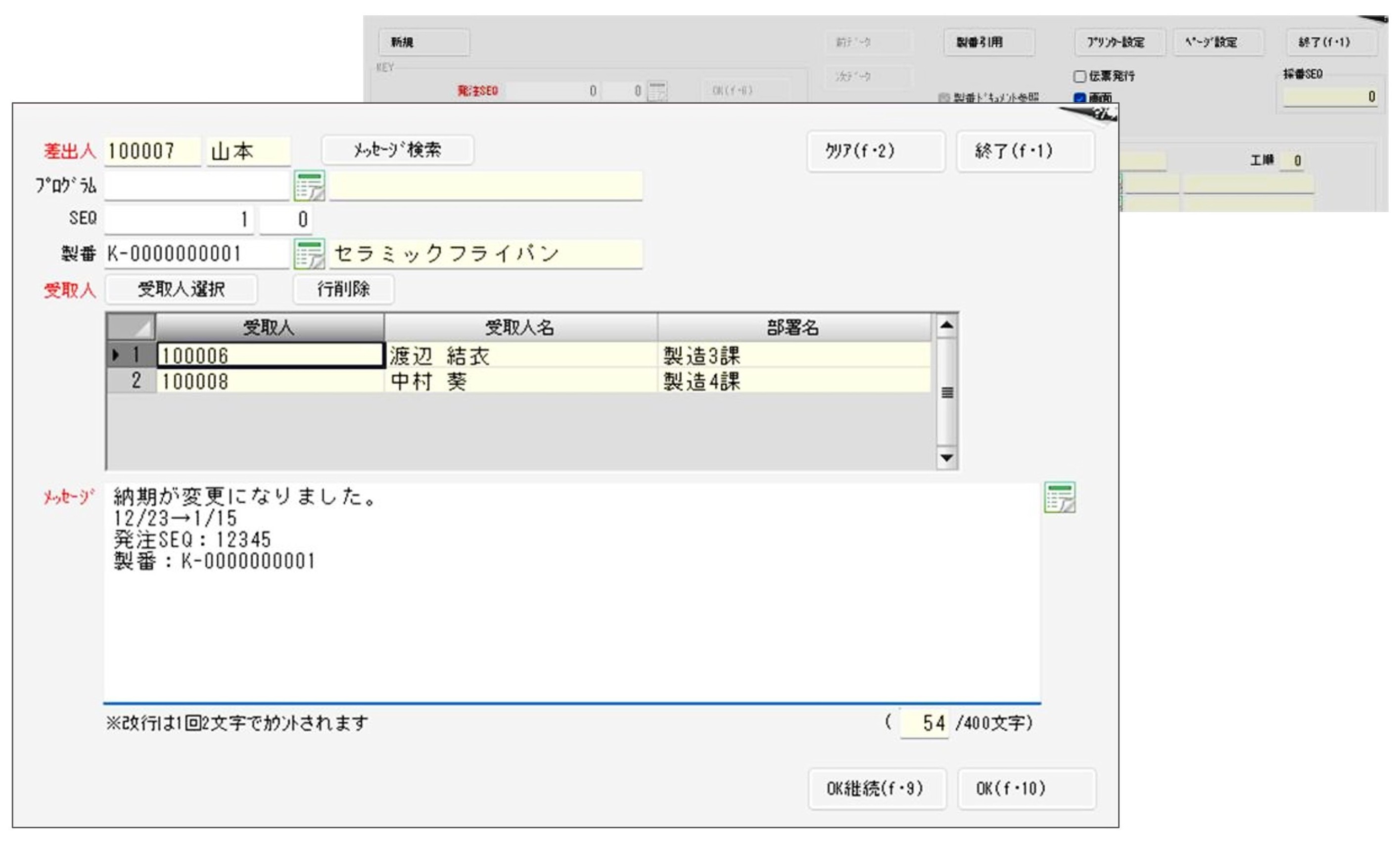Toggle 画面 checkbox in background window
The image size is (1400, 842).
click(1080, 97)
